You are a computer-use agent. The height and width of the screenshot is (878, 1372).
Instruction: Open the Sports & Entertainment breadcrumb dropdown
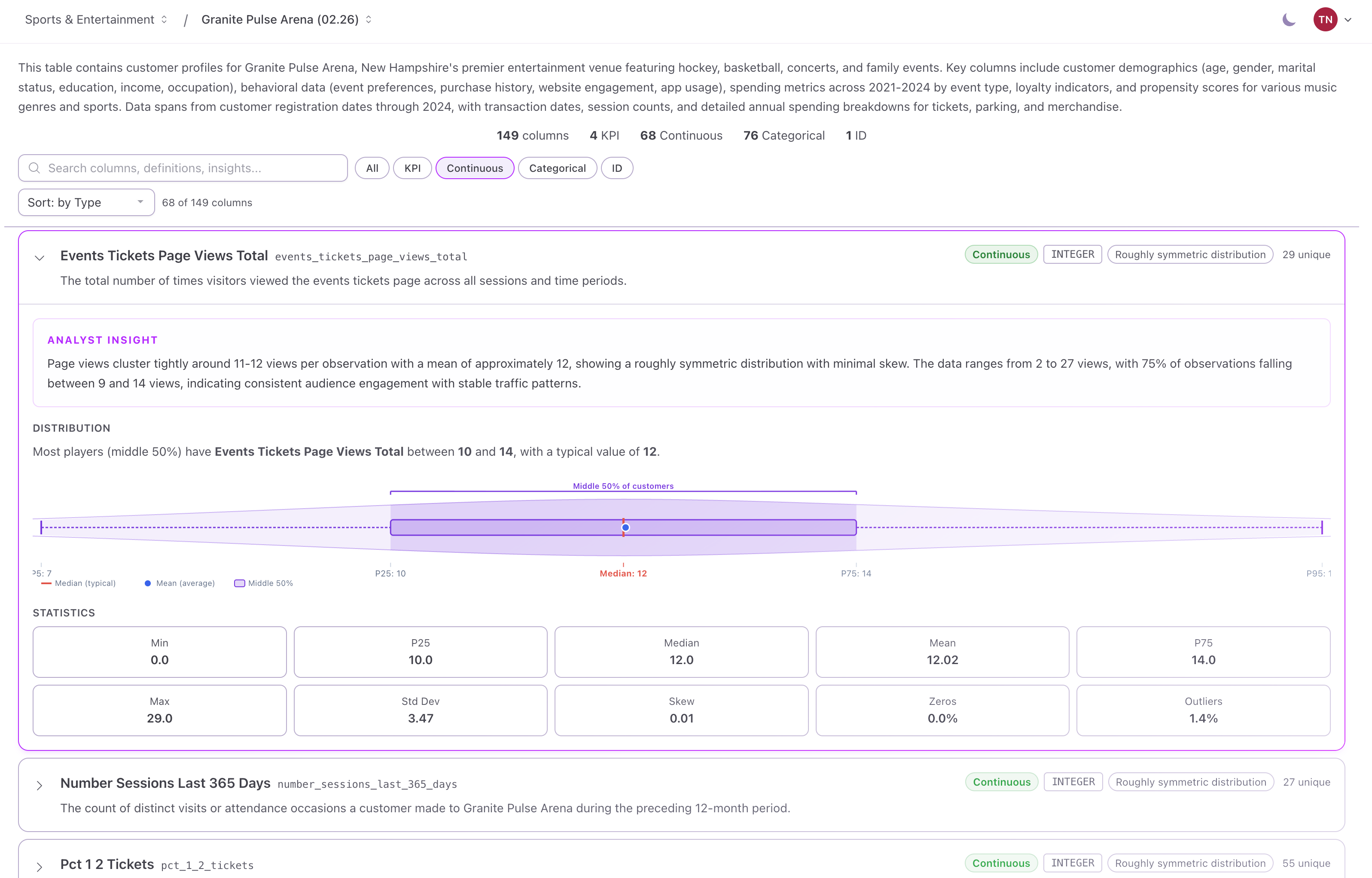(96, 19)
